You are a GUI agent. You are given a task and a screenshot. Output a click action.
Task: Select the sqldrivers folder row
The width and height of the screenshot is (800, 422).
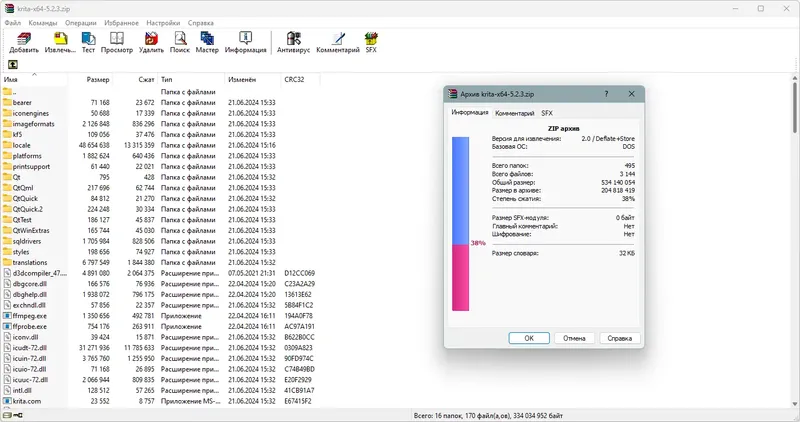tap(158, 241)
